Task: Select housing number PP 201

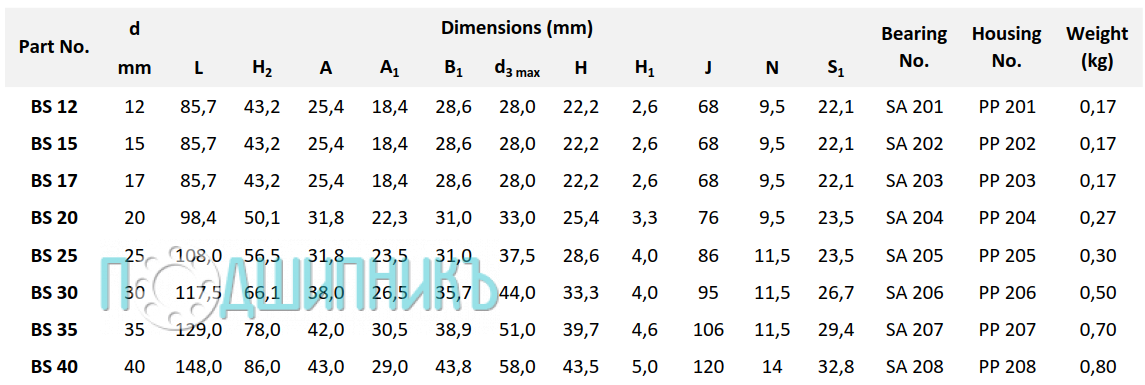Action: (x=1006, y=107)
